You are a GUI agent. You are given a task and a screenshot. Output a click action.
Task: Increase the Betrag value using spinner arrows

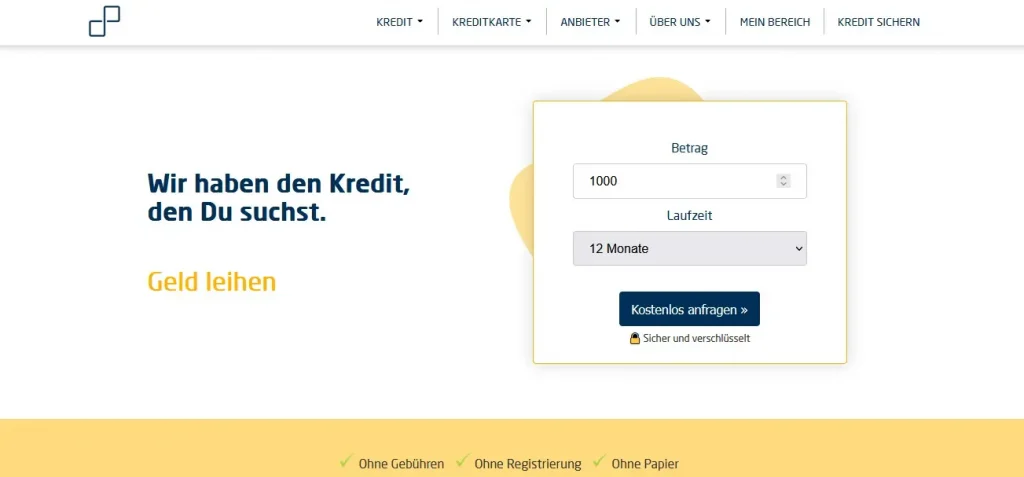(784, 178)
